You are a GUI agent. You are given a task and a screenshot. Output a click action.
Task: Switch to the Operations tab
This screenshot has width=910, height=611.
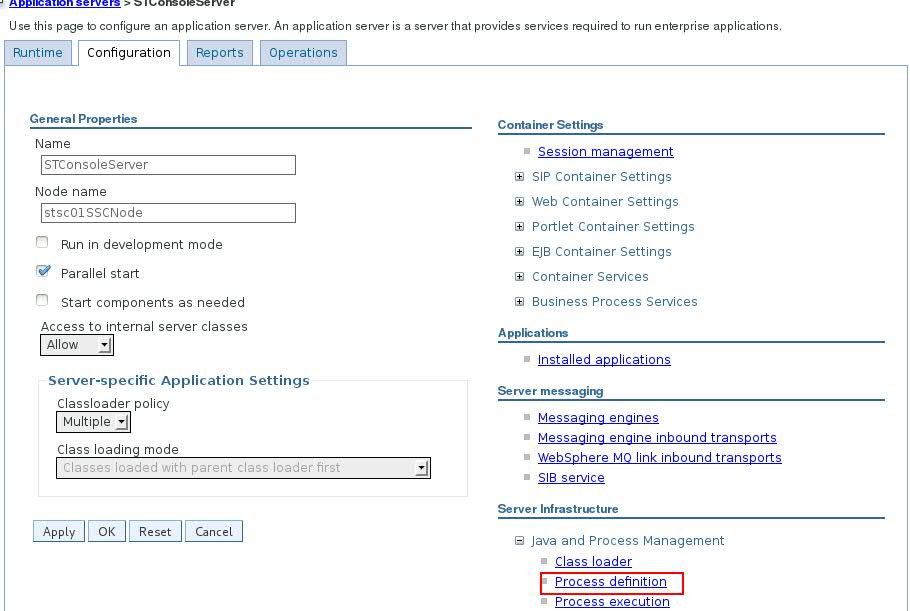click(x=303, y=53)
